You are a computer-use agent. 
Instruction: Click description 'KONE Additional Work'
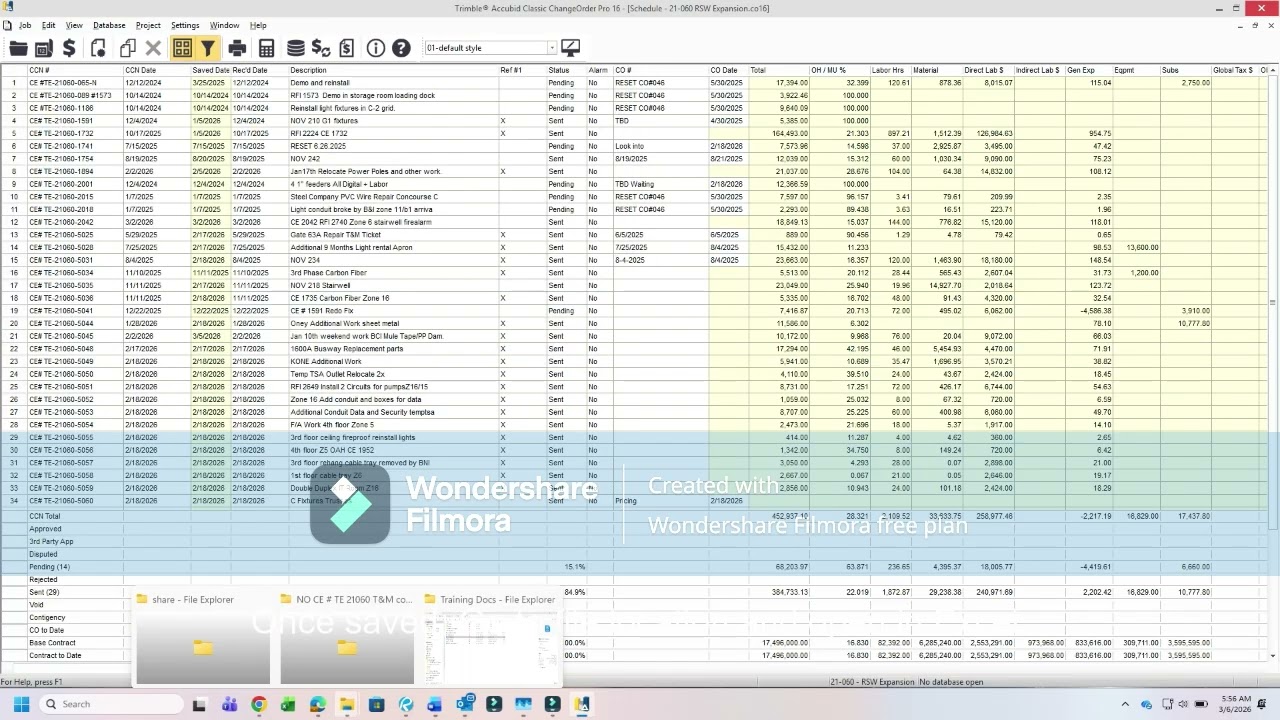326,362
